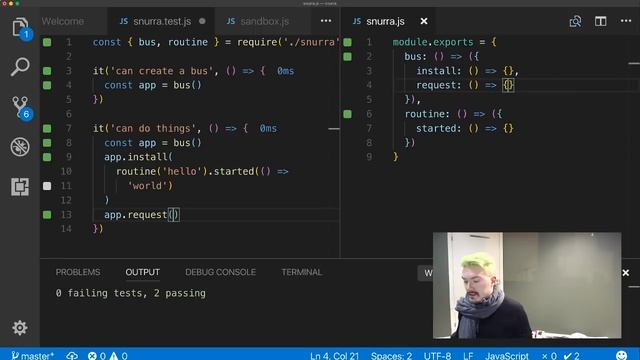
Task: Click the feedback smiley icon
Action: coord(621,355)
